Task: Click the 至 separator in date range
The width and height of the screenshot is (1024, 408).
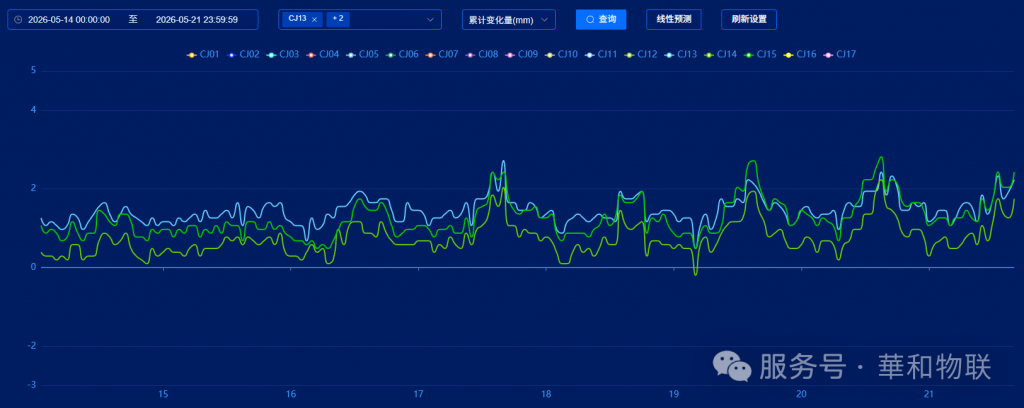Action: (133, 20)
